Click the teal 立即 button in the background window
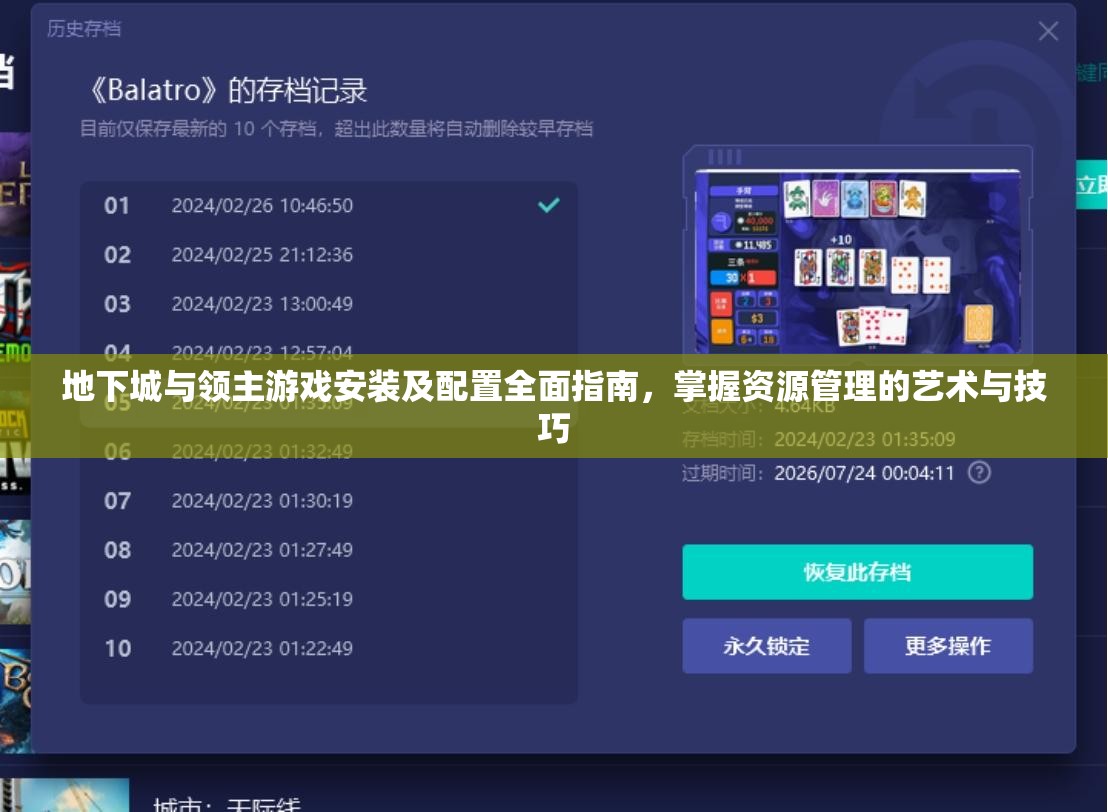The image size is (1108, 812). (x=1092, y=185)
